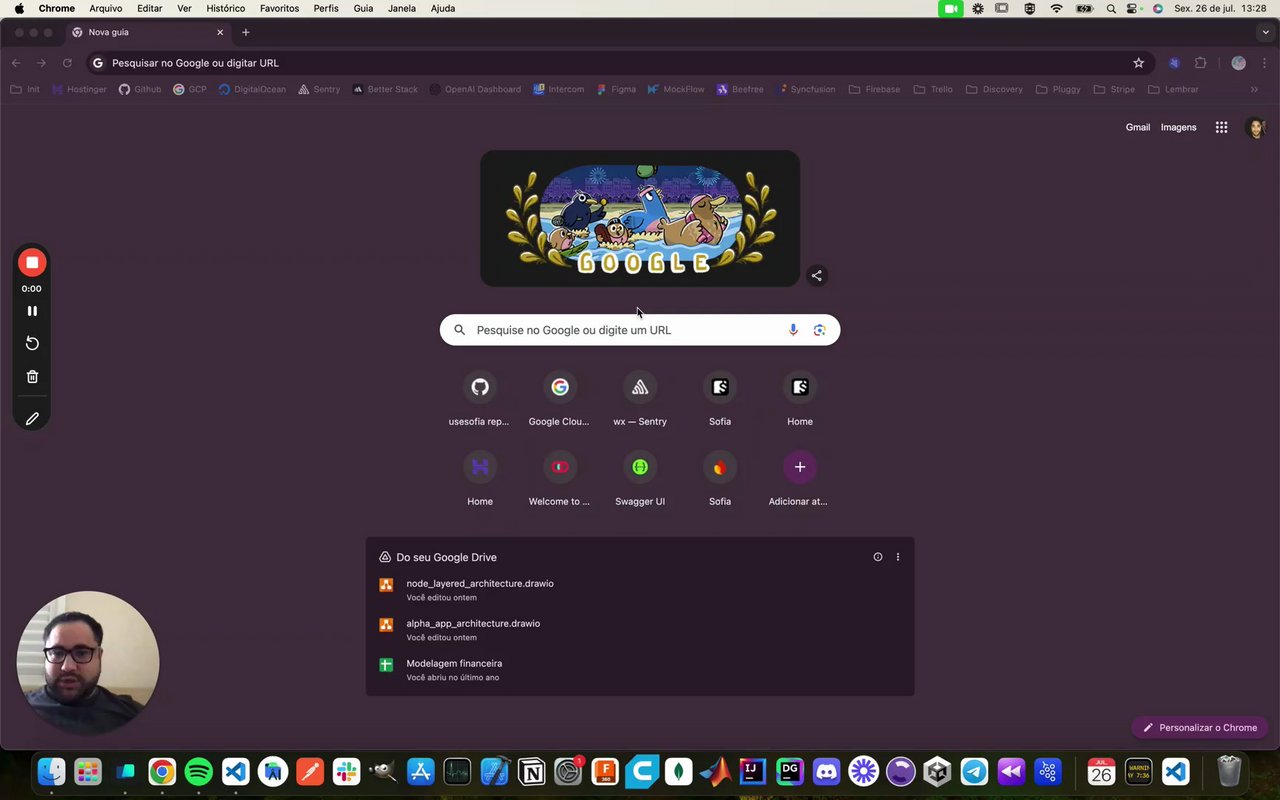
Task: Open the DigitalOcean bookmark
Action: click(x=252, y=89)
